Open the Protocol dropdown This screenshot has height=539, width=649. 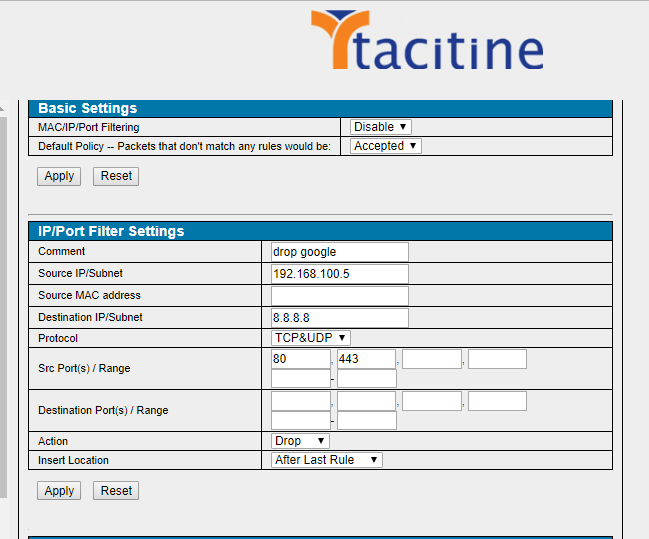tap(311, 338)
